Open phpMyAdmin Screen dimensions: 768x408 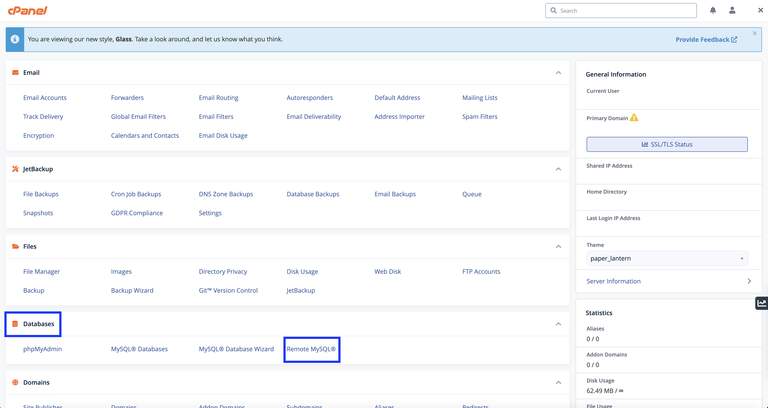click(43, 349)
